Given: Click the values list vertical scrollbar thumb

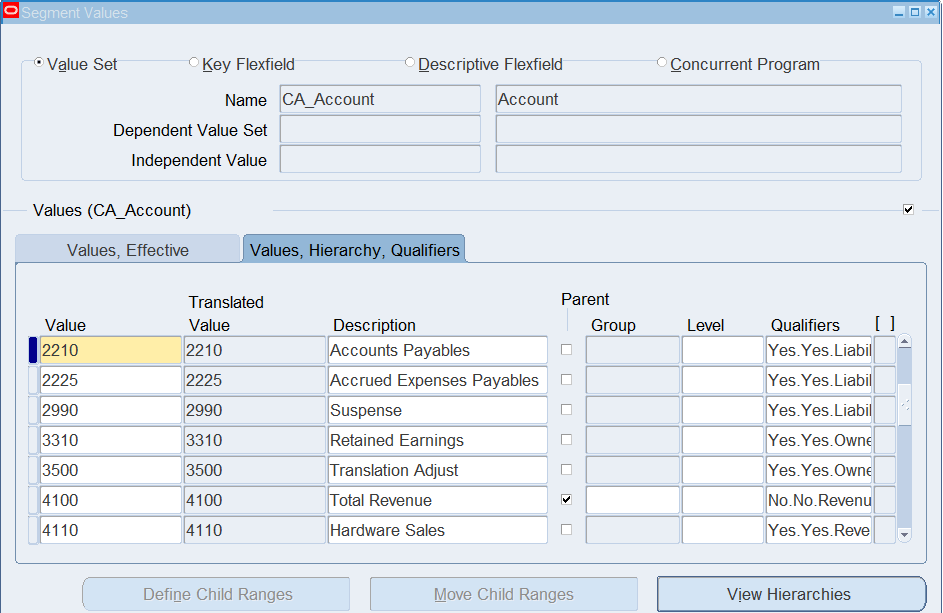Looking at the screenshot, I should click(x=905, y=406).
